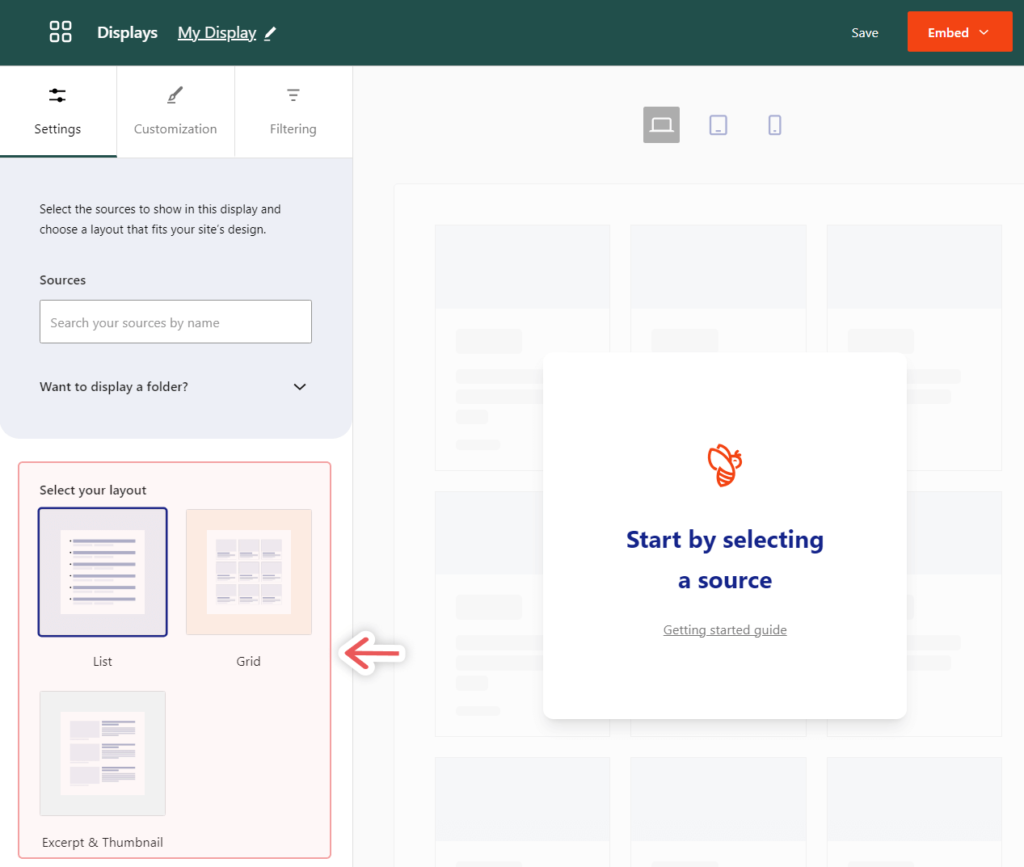This screenshot has height=867, width=1024.
Task: Expand the 'Want to display a folder?' section
Action: (x=299, y=387)
